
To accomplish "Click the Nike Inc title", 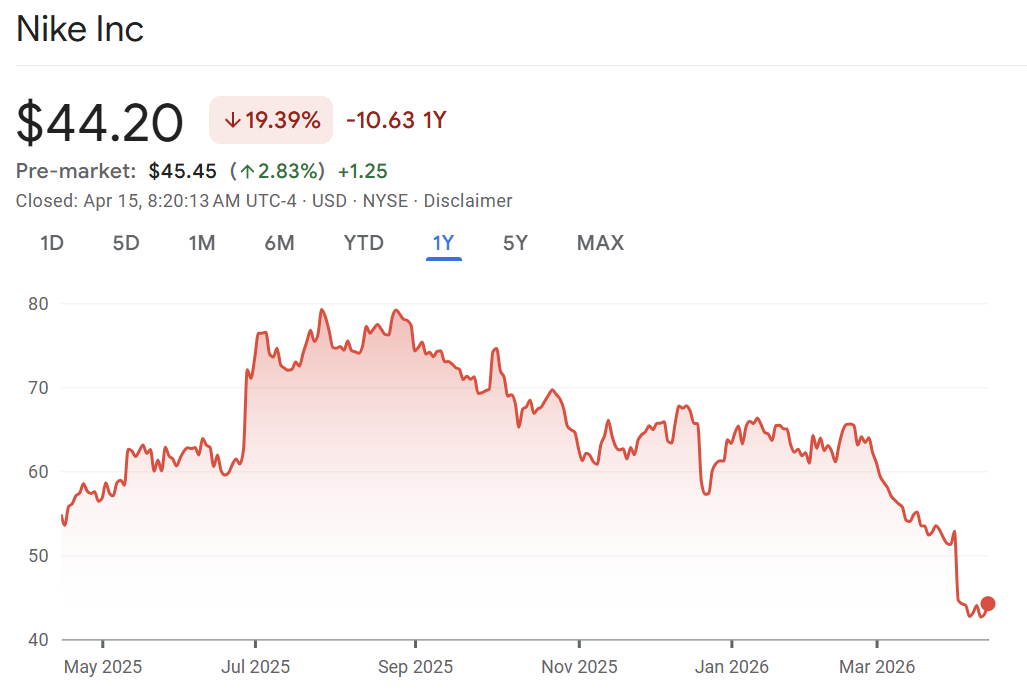I will pos(80,29).
